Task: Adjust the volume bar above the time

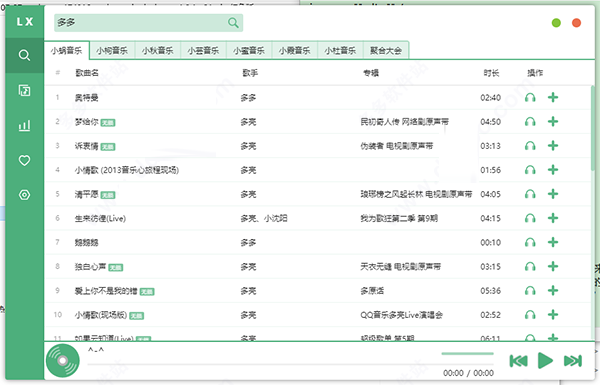Action: pyautogui.click(x=467, y=353)
